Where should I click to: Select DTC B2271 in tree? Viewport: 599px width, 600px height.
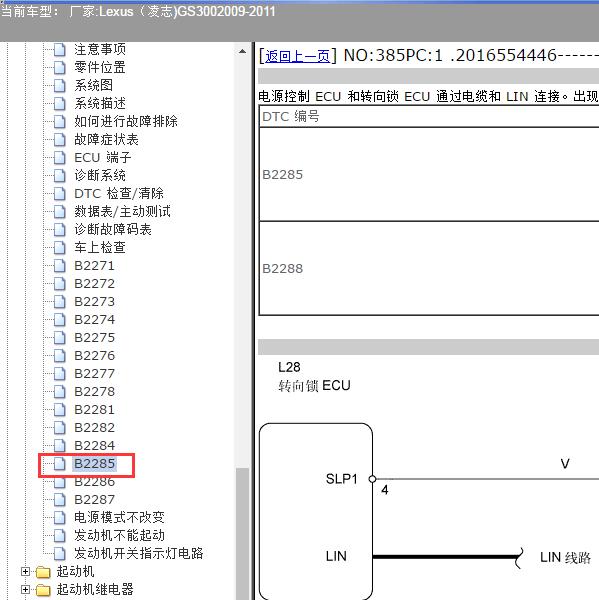click(94, 266)
